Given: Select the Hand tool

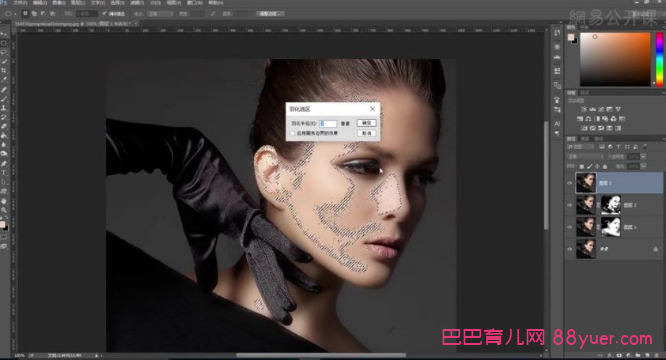Looking at the screenshot, I should [4, 200].
